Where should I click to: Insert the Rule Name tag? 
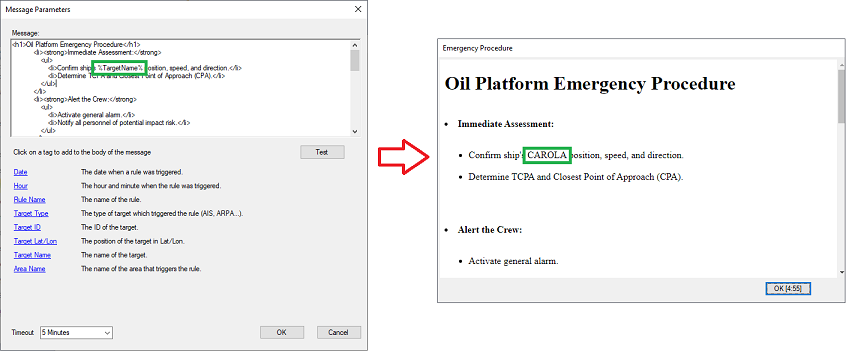29,200
